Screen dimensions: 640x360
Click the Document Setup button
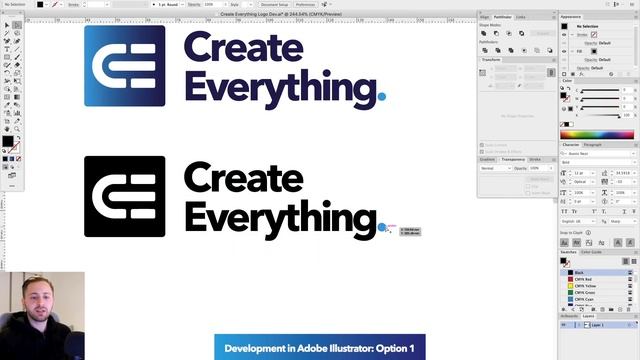tap(274, 4)
